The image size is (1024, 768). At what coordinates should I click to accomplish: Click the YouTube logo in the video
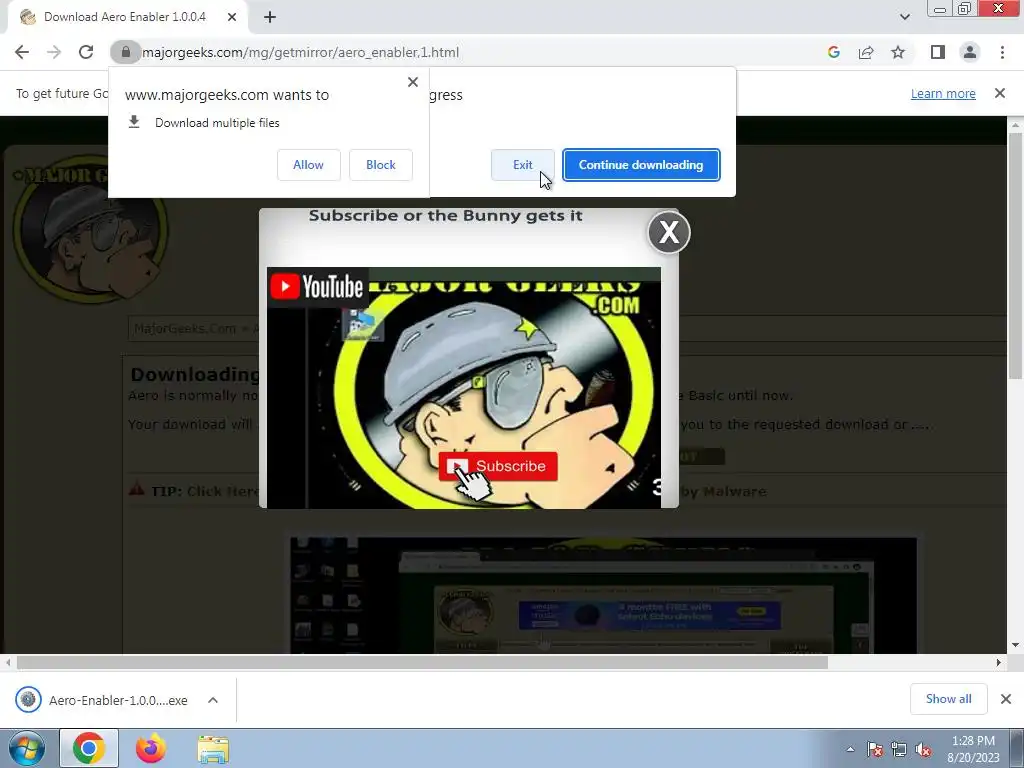(317, 287)
